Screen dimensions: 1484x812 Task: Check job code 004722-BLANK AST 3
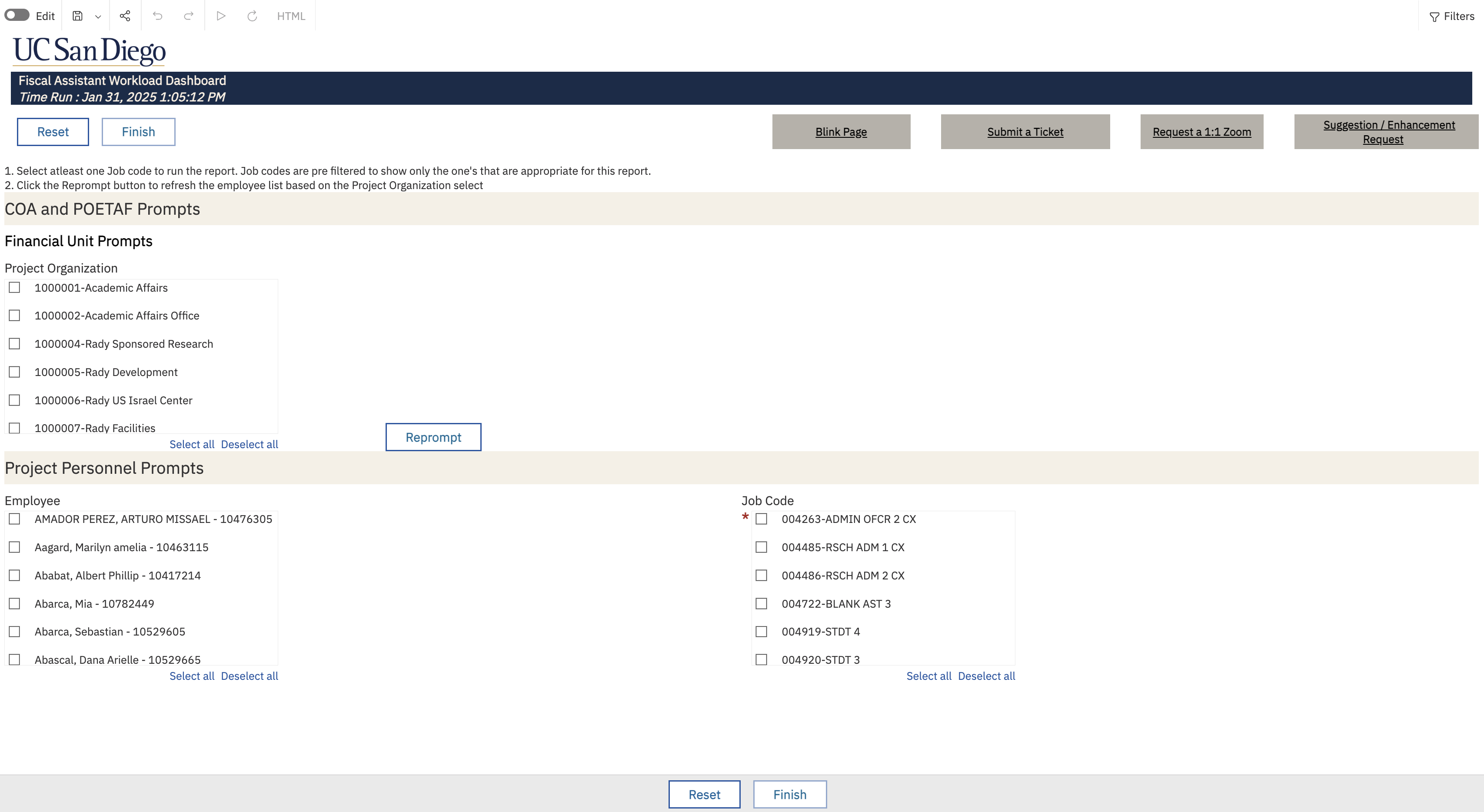[x=762, y=604]
